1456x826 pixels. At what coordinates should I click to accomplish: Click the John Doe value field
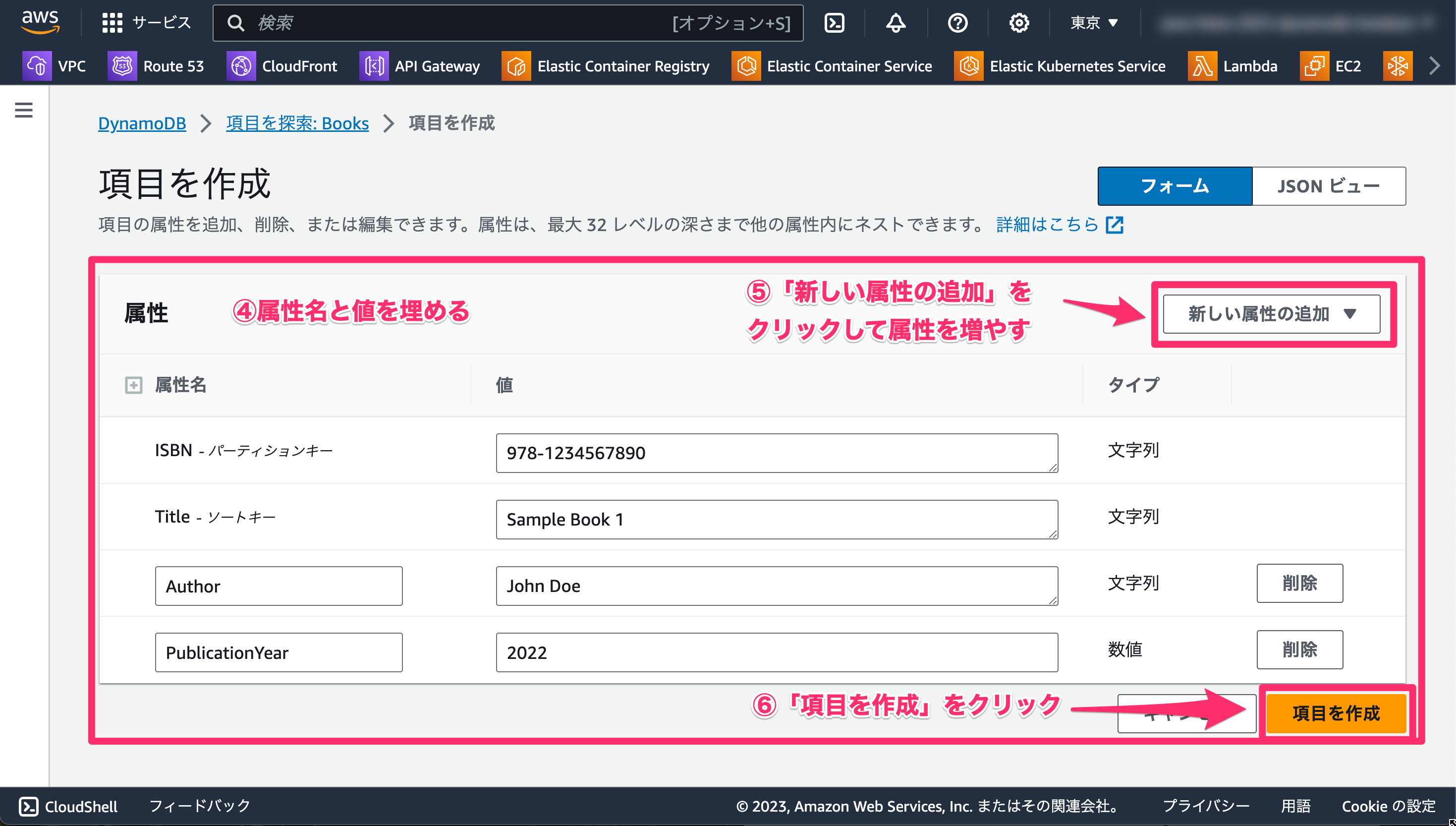tap(777, 586)
